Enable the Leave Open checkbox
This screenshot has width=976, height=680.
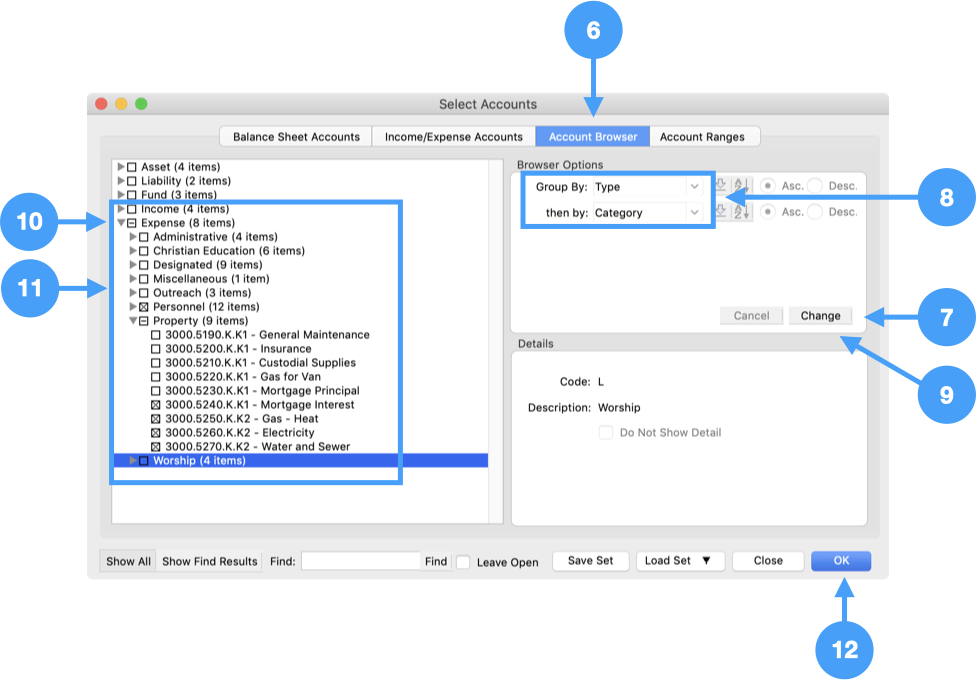click(x=463, y=562)
